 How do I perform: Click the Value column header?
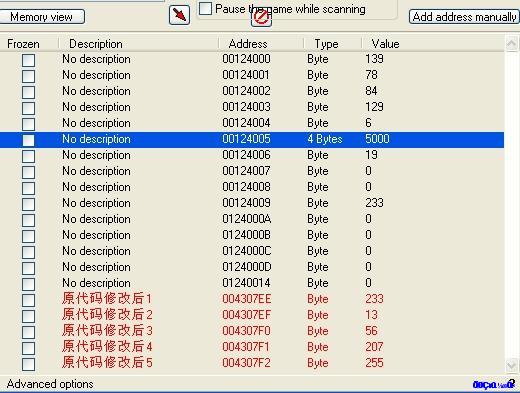(x=385, y=44)
